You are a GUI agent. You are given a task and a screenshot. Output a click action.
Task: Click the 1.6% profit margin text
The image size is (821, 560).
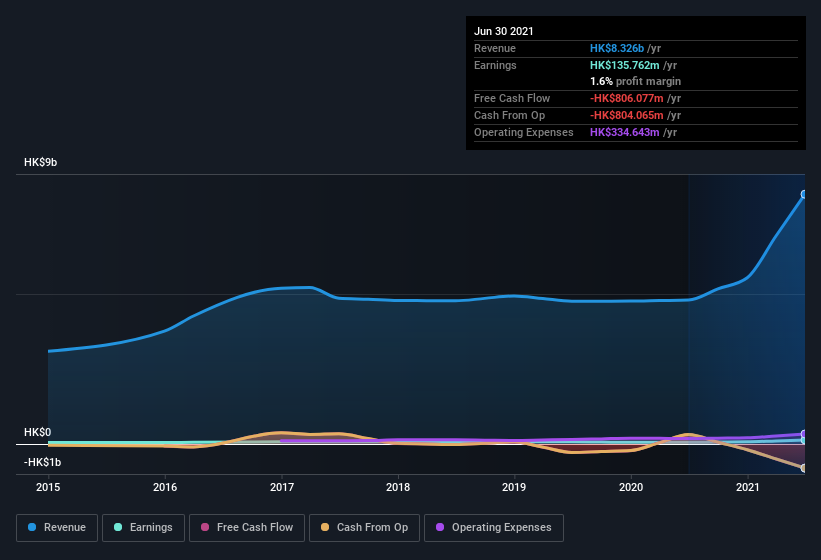tap(636, 81)
